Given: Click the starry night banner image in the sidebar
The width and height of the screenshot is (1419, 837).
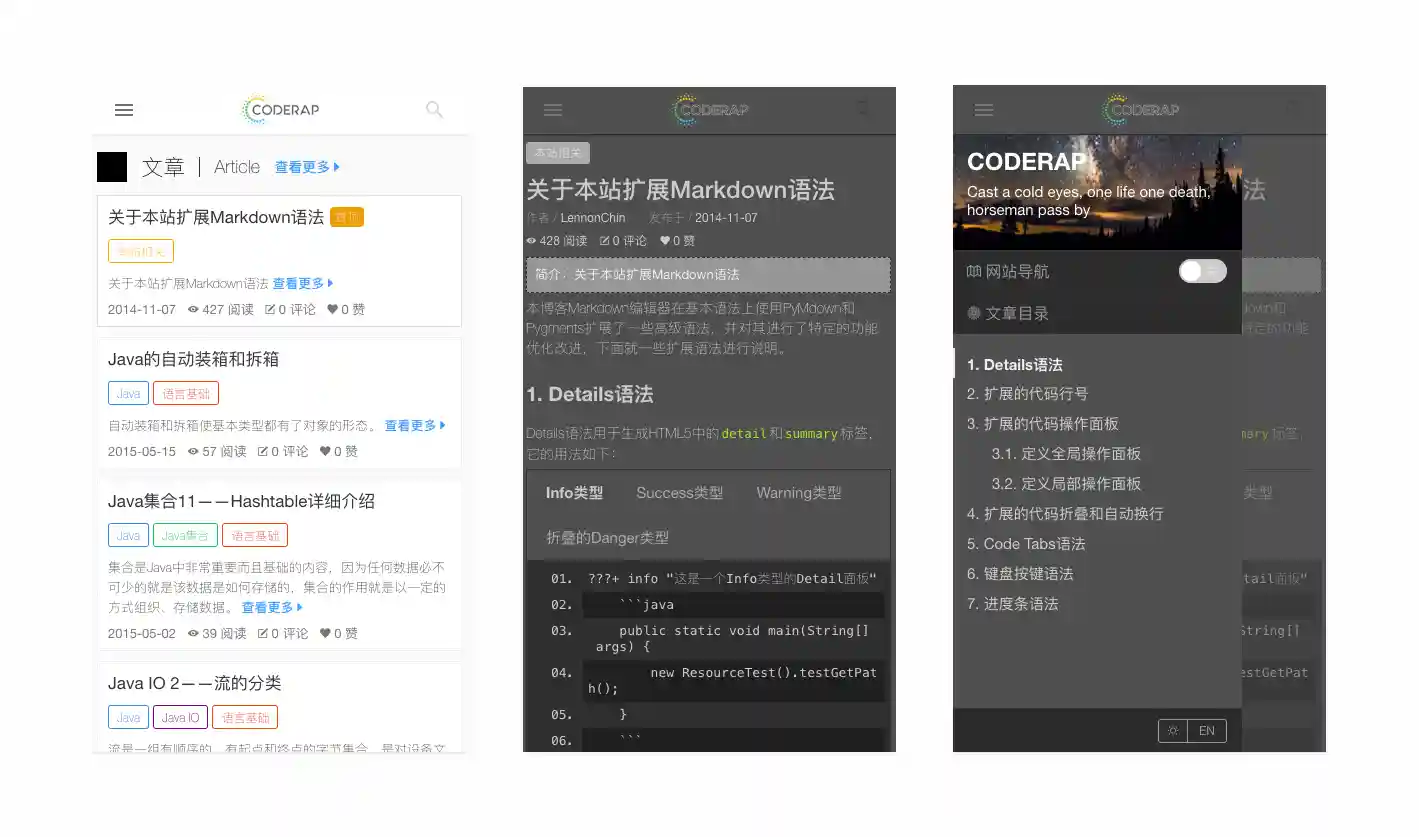Looking at the screenshot, I should [x=1097, y=193].
